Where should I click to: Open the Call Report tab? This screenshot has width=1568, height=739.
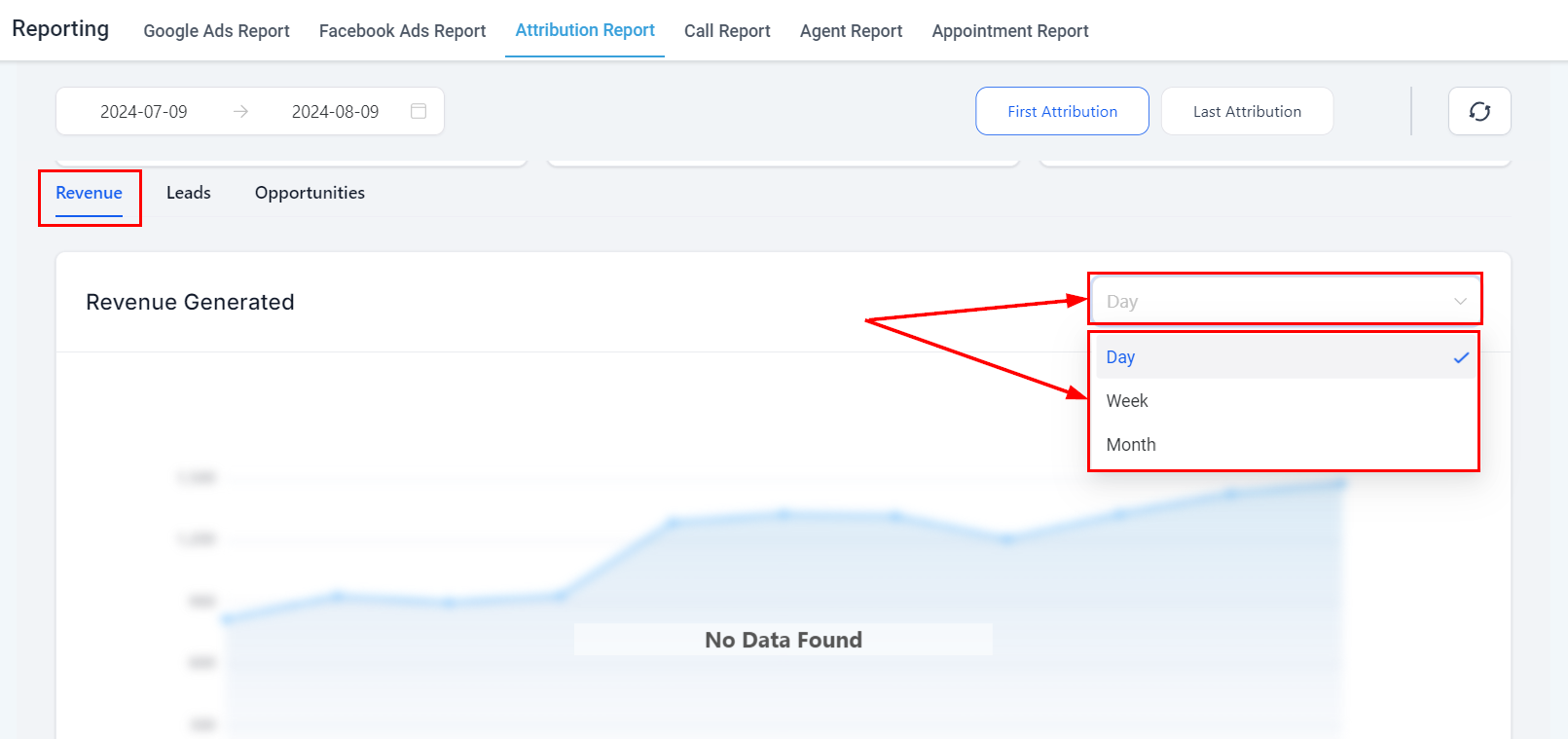[727, 31]
